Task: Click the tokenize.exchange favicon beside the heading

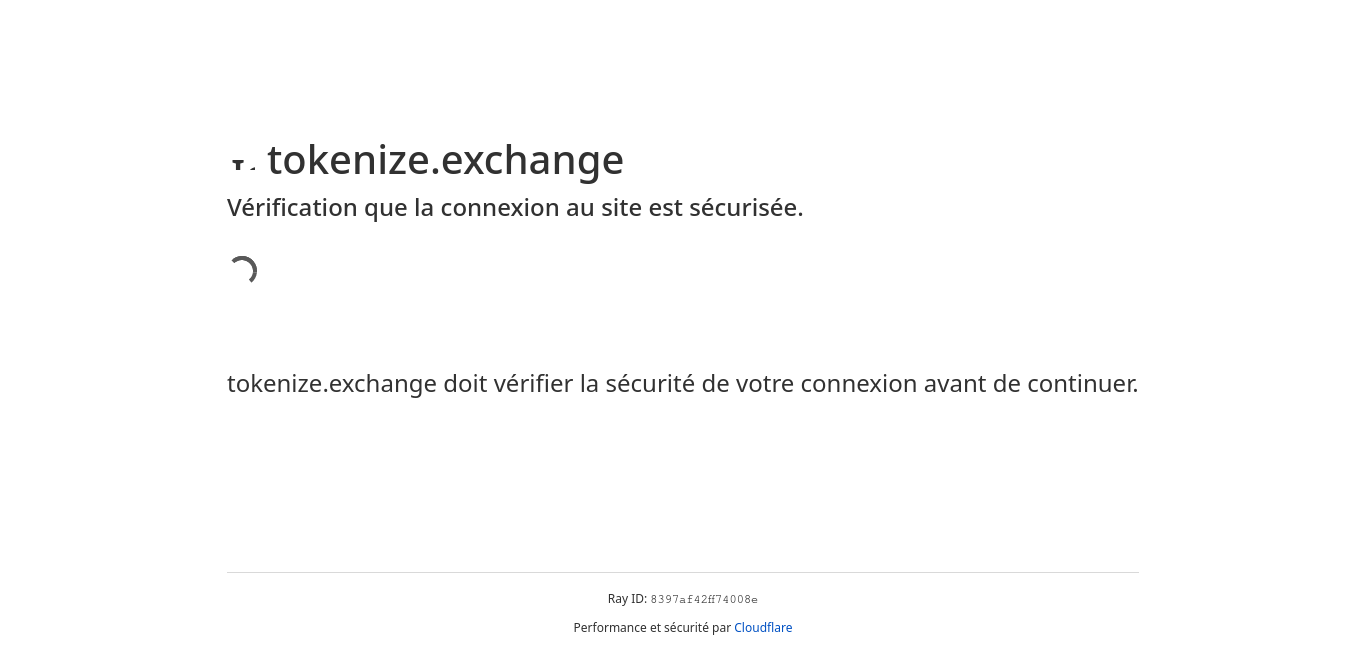Action: pos(243,163)
